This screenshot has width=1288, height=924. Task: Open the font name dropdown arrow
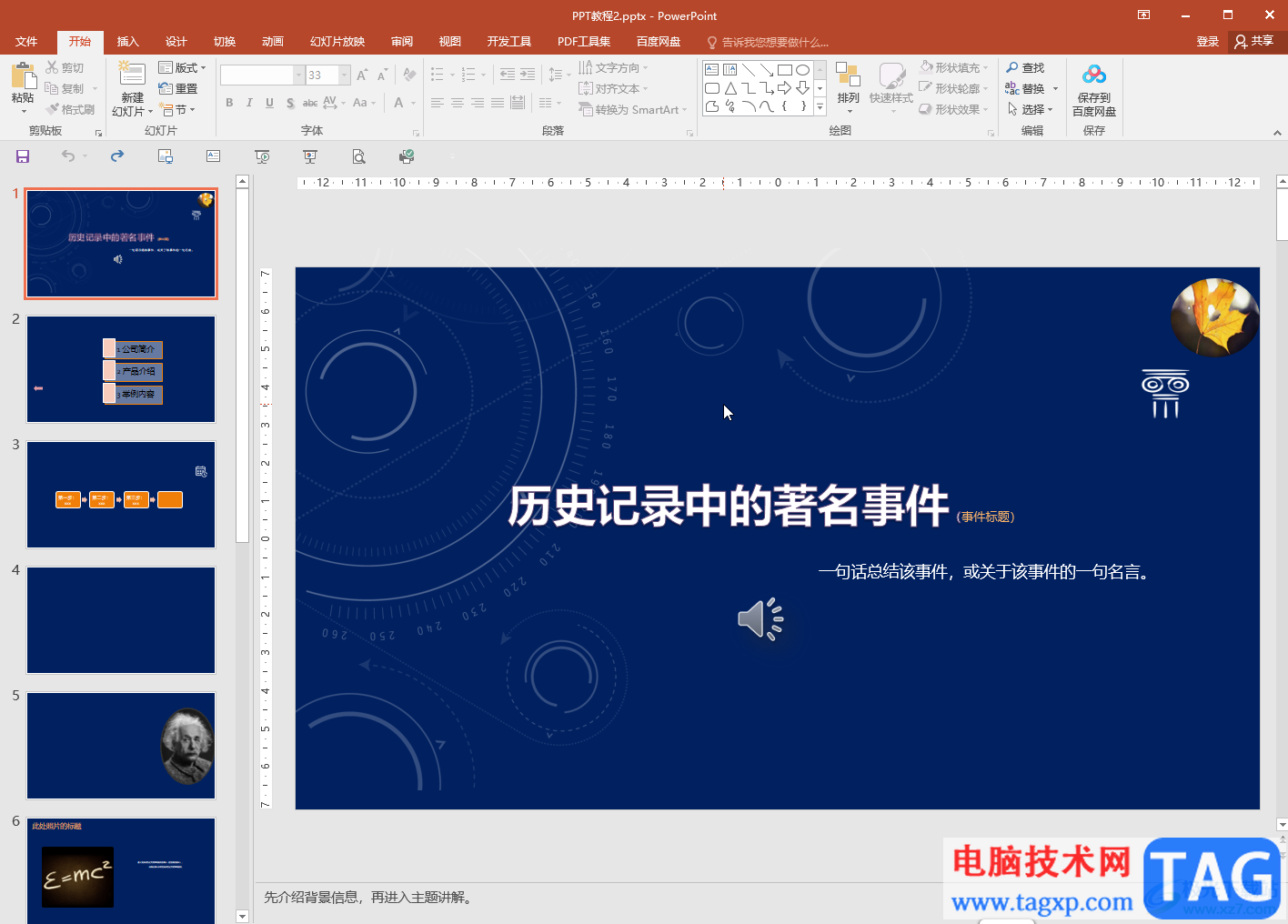(x=298, y=75)
